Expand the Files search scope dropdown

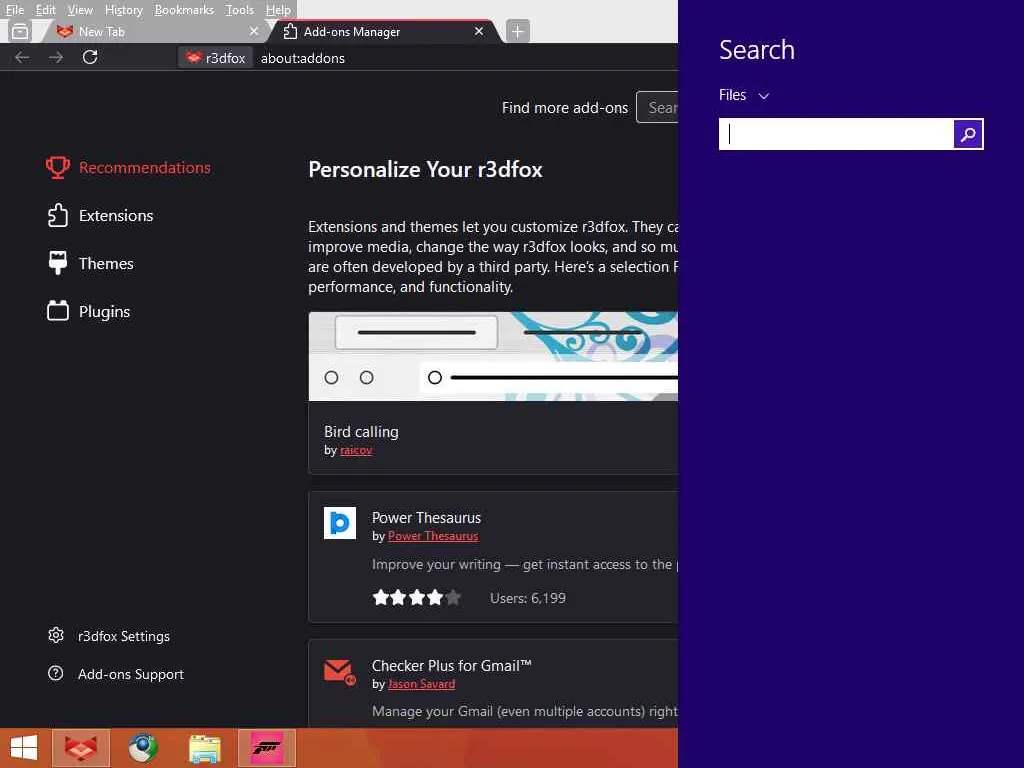pos(744,95)
